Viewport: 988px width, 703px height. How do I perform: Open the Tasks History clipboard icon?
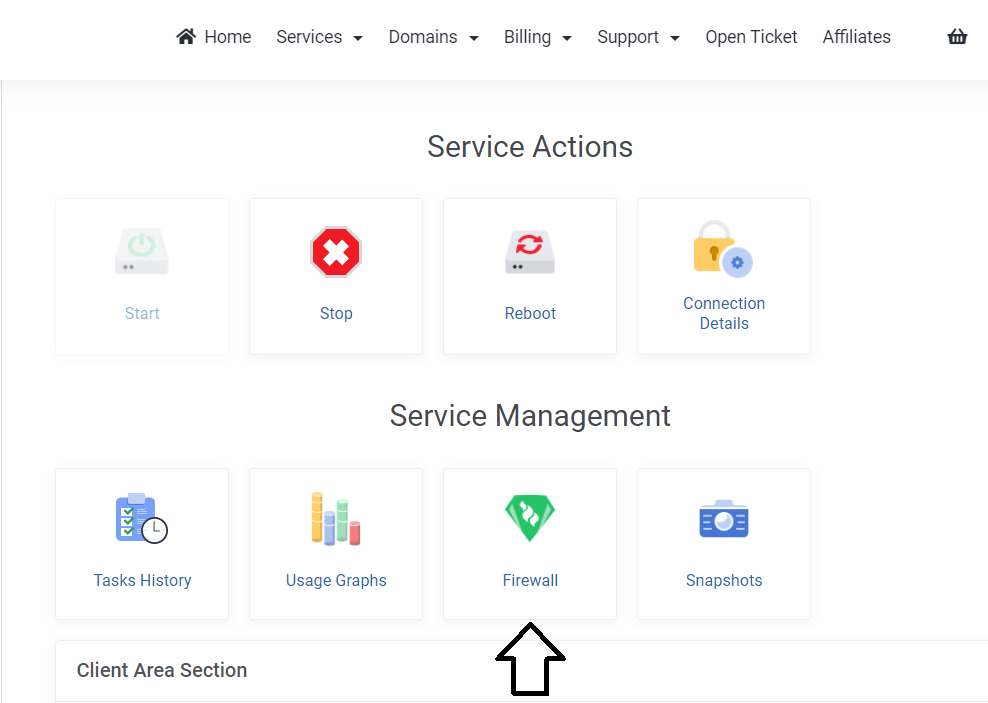coord(142,518)
